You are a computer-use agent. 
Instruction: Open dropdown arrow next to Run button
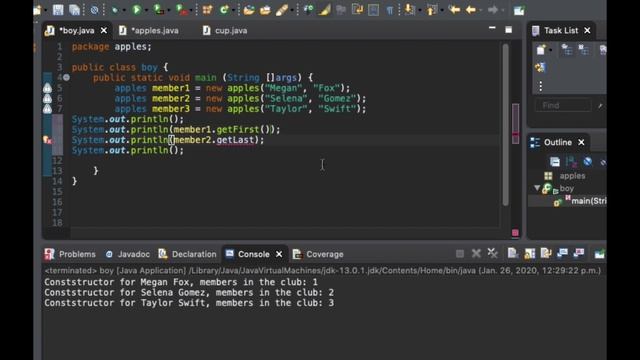tap(146, 10)
